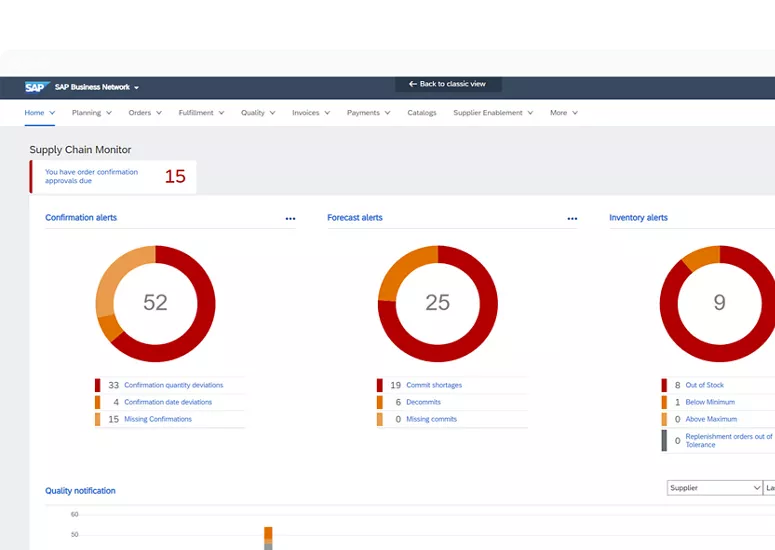Screen dimensions: 775x550
Task: Open Forecast alerts three-dot menu
Action: pos(572,218)
